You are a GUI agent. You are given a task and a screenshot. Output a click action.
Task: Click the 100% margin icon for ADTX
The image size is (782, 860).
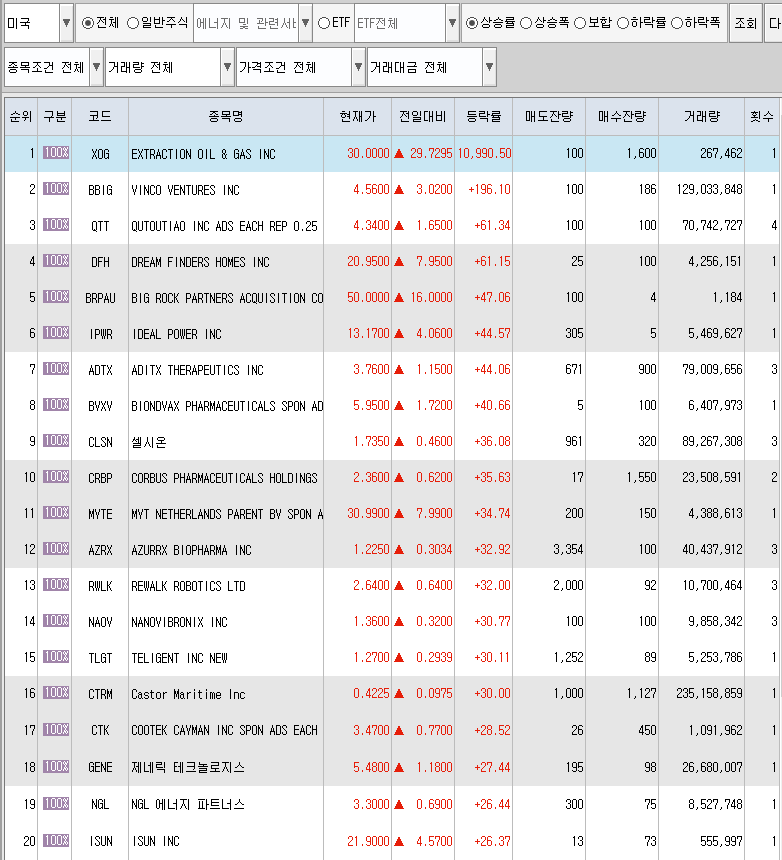[x=56, y=369]
